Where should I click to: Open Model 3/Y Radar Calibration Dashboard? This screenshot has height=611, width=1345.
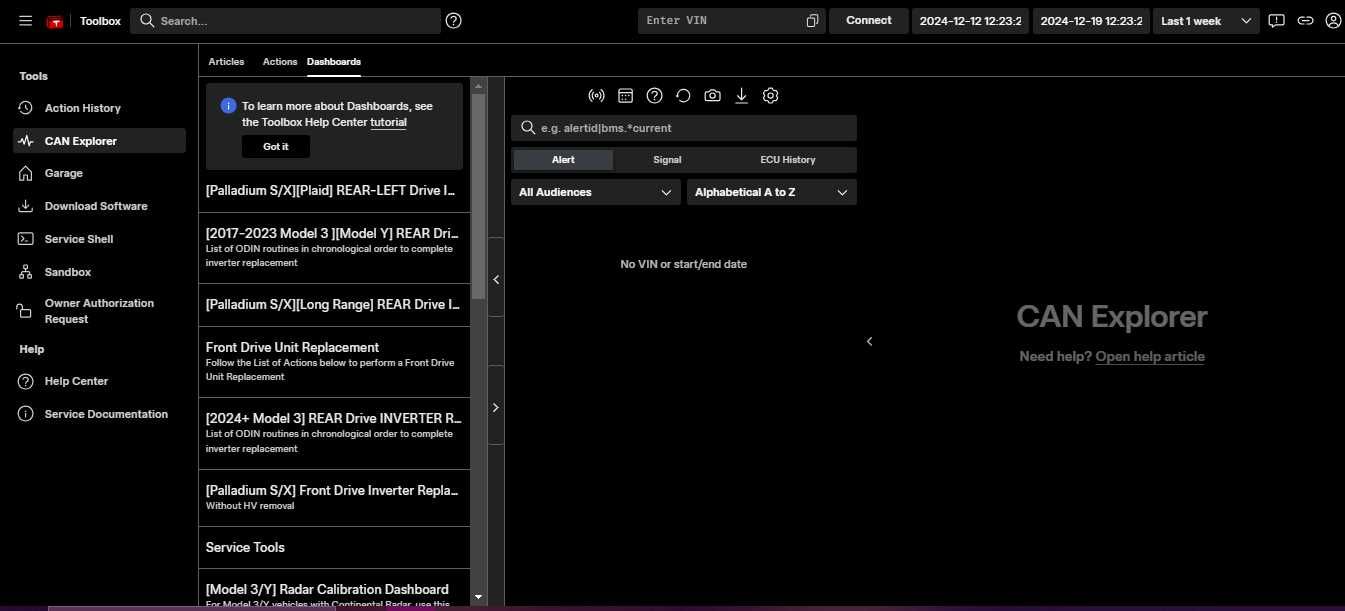(334, 590)
